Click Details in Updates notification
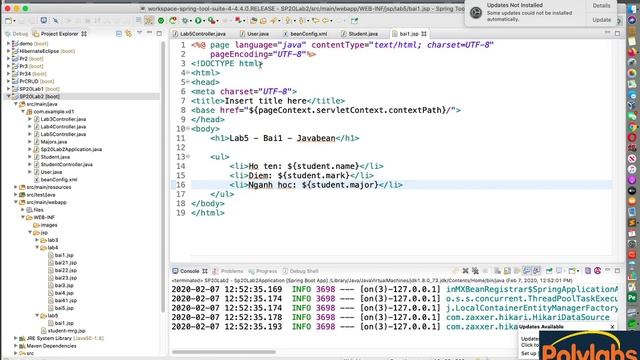 601,6
